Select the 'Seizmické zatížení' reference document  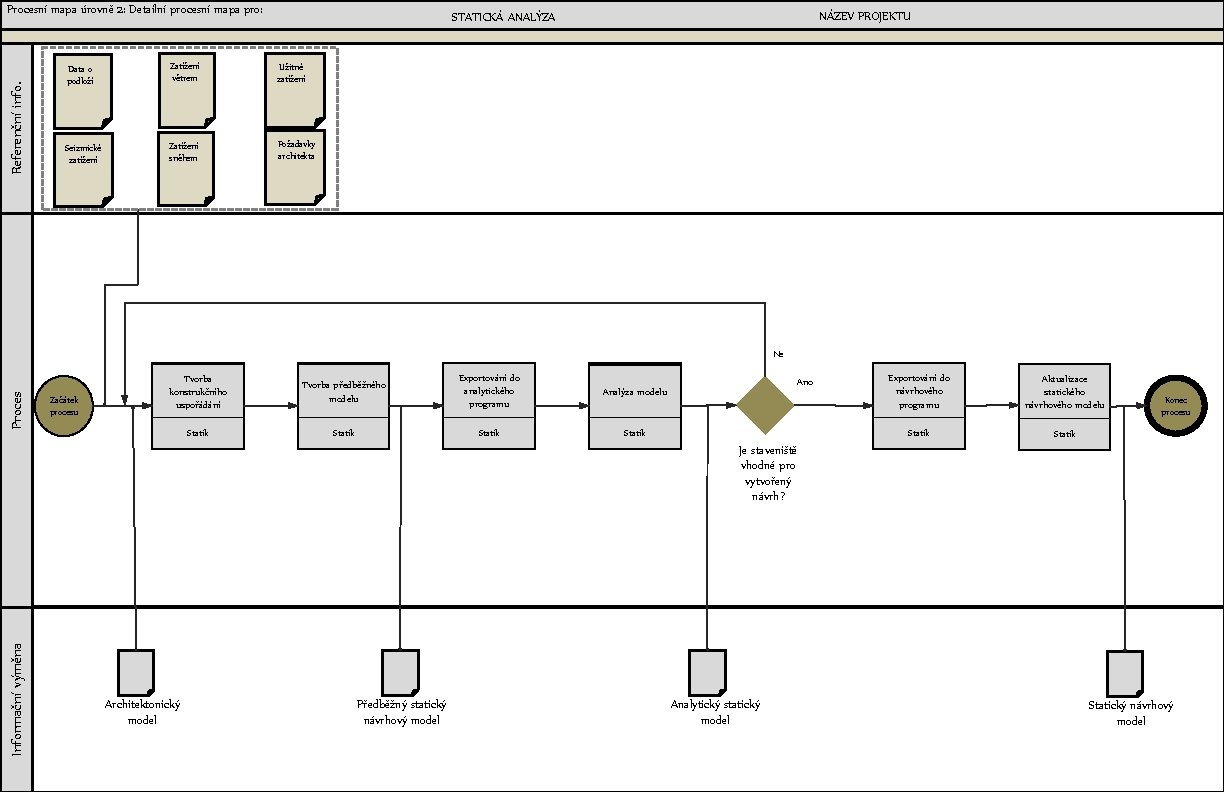click(x=83, y=169)
